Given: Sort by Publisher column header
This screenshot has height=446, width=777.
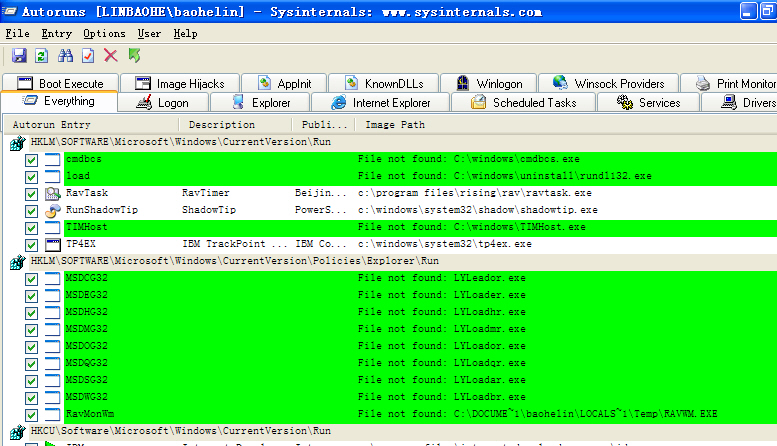Looking at the screenshot, I should (x=324, y=125).
